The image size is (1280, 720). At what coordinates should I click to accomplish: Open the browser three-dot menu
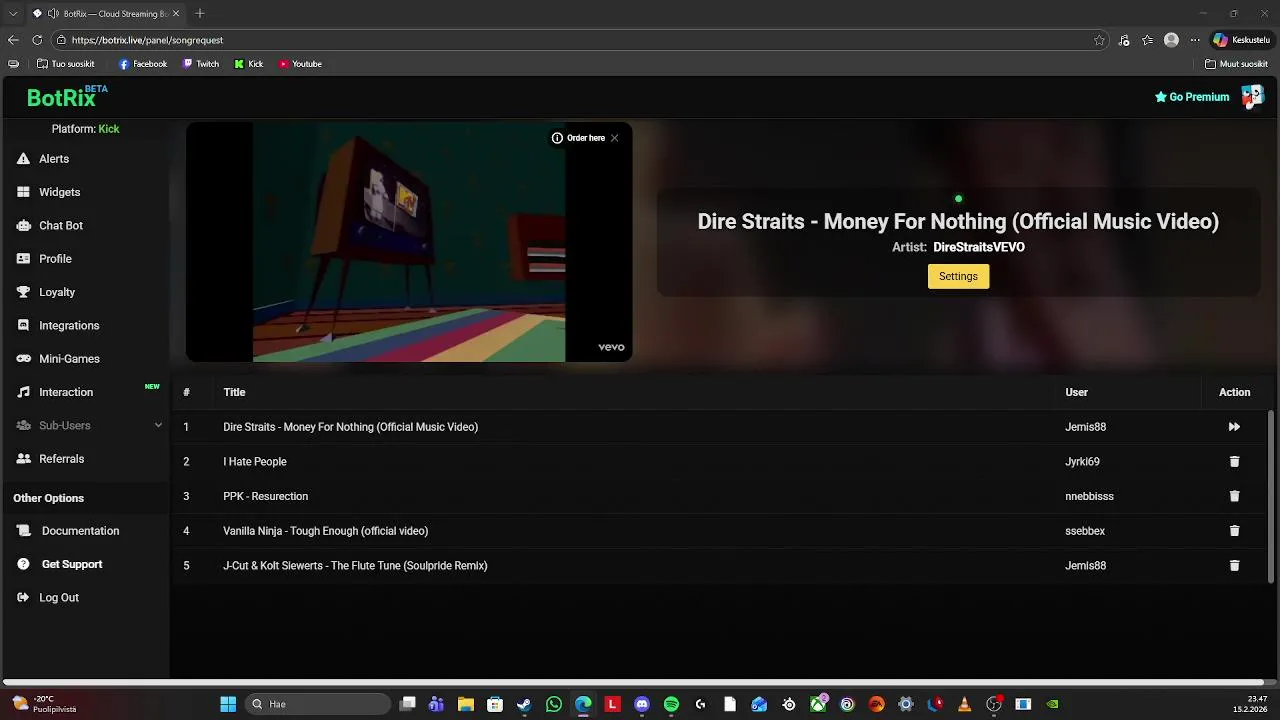click(x=1194, y=40)
